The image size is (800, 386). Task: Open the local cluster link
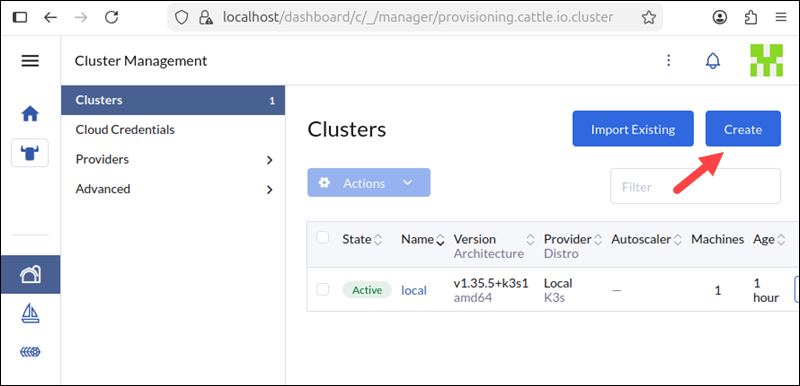pos(414,291)
